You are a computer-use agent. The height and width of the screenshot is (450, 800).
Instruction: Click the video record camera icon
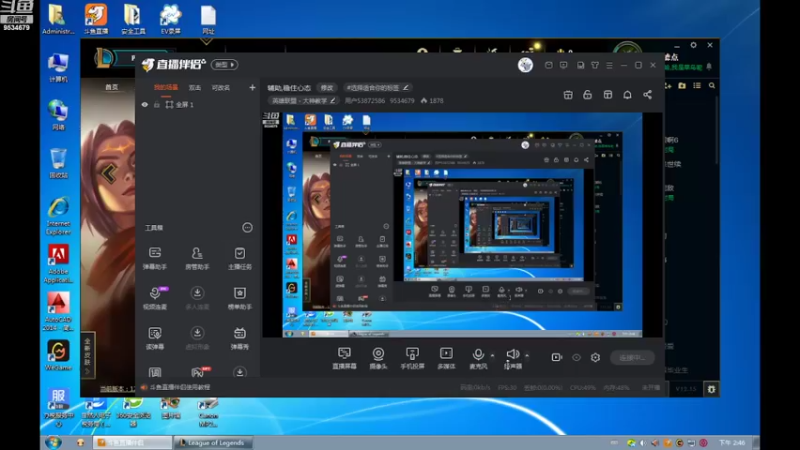pyautogui.click(x=557, y=357)
